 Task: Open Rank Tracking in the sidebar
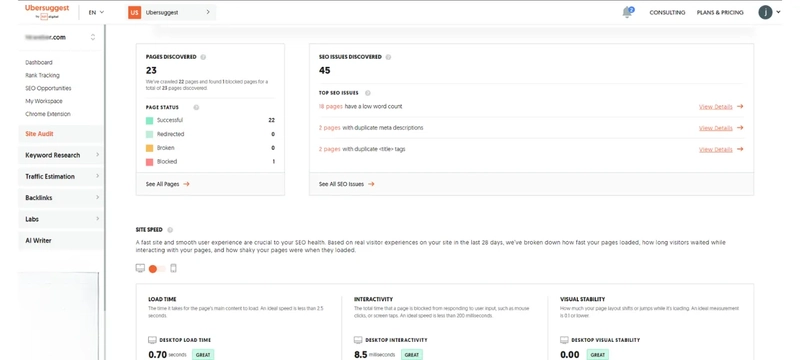[x=42, y=75]
